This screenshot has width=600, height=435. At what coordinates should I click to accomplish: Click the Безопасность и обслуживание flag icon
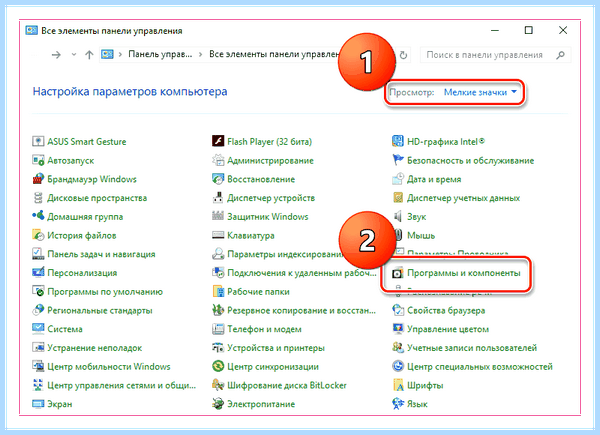pos(398,160)
